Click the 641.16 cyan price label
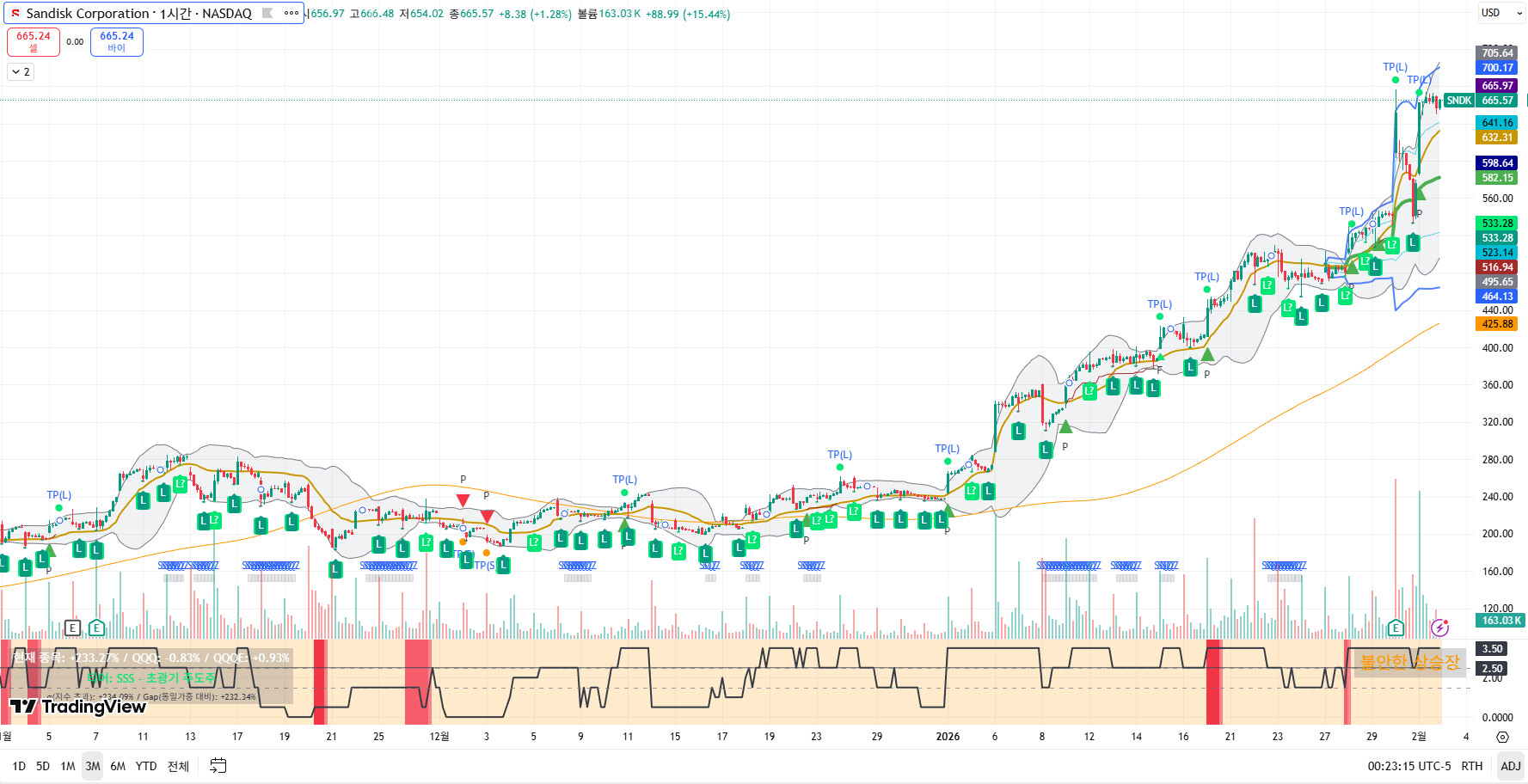Viewport: 1528px width, 784px height. (x=1497, y=123)
